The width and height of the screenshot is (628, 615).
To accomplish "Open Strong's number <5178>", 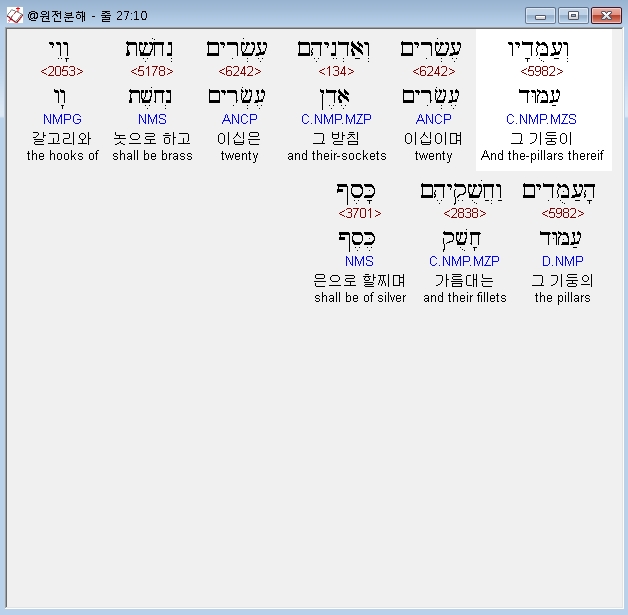I will 152,71.
